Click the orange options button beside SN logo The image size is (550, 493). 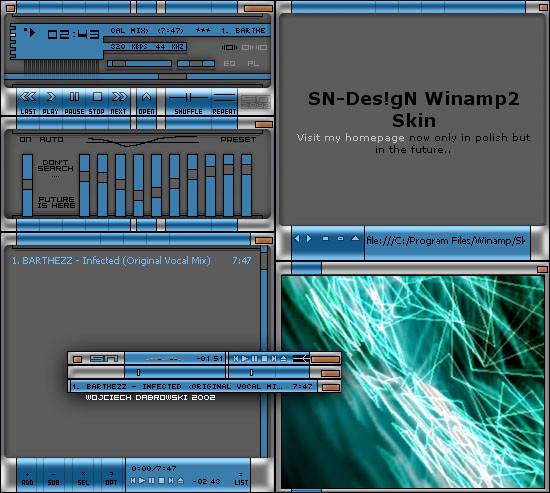click(78, 359)
